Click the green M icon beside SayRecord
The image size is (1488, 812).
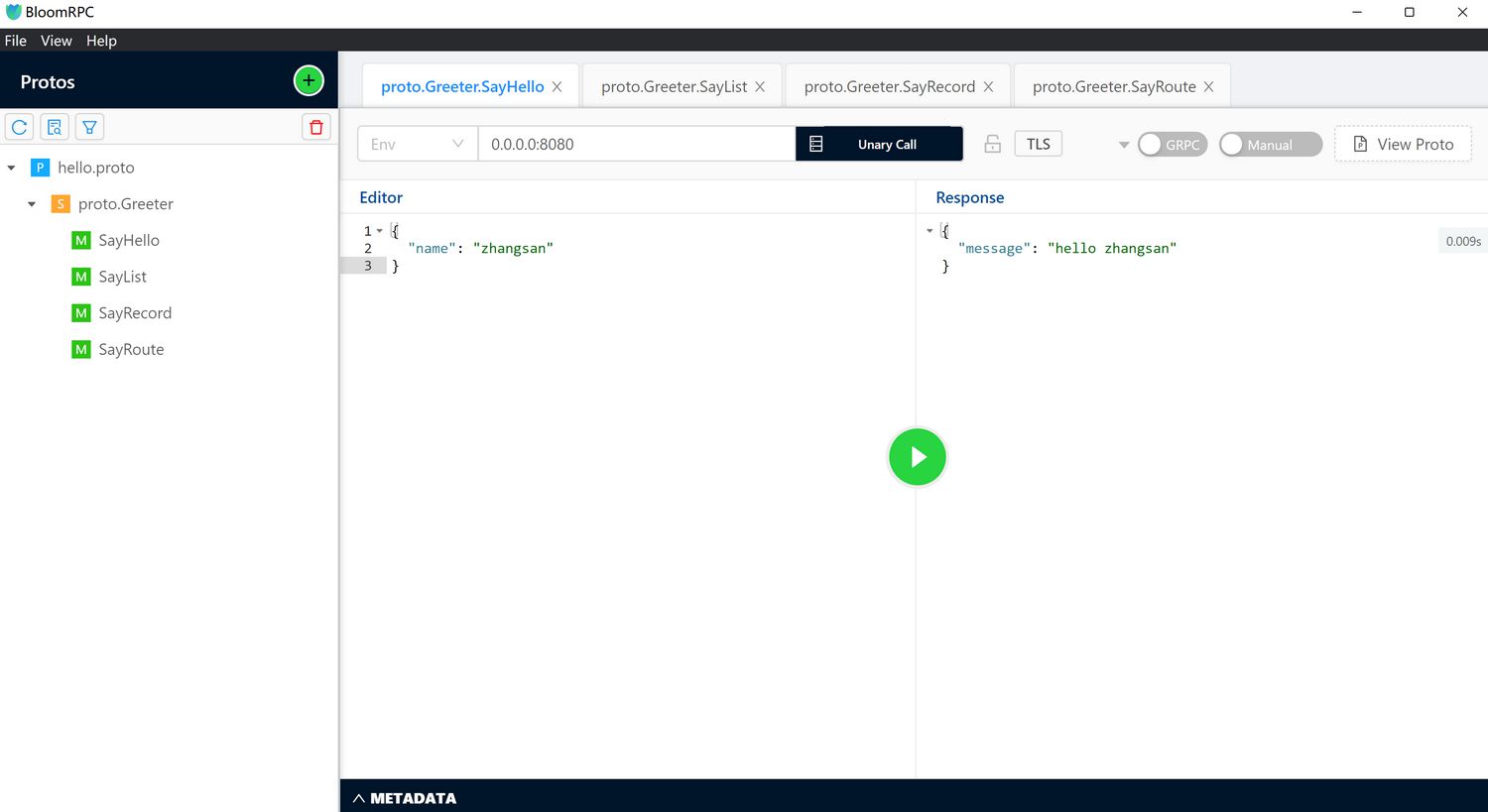point(81,313)
